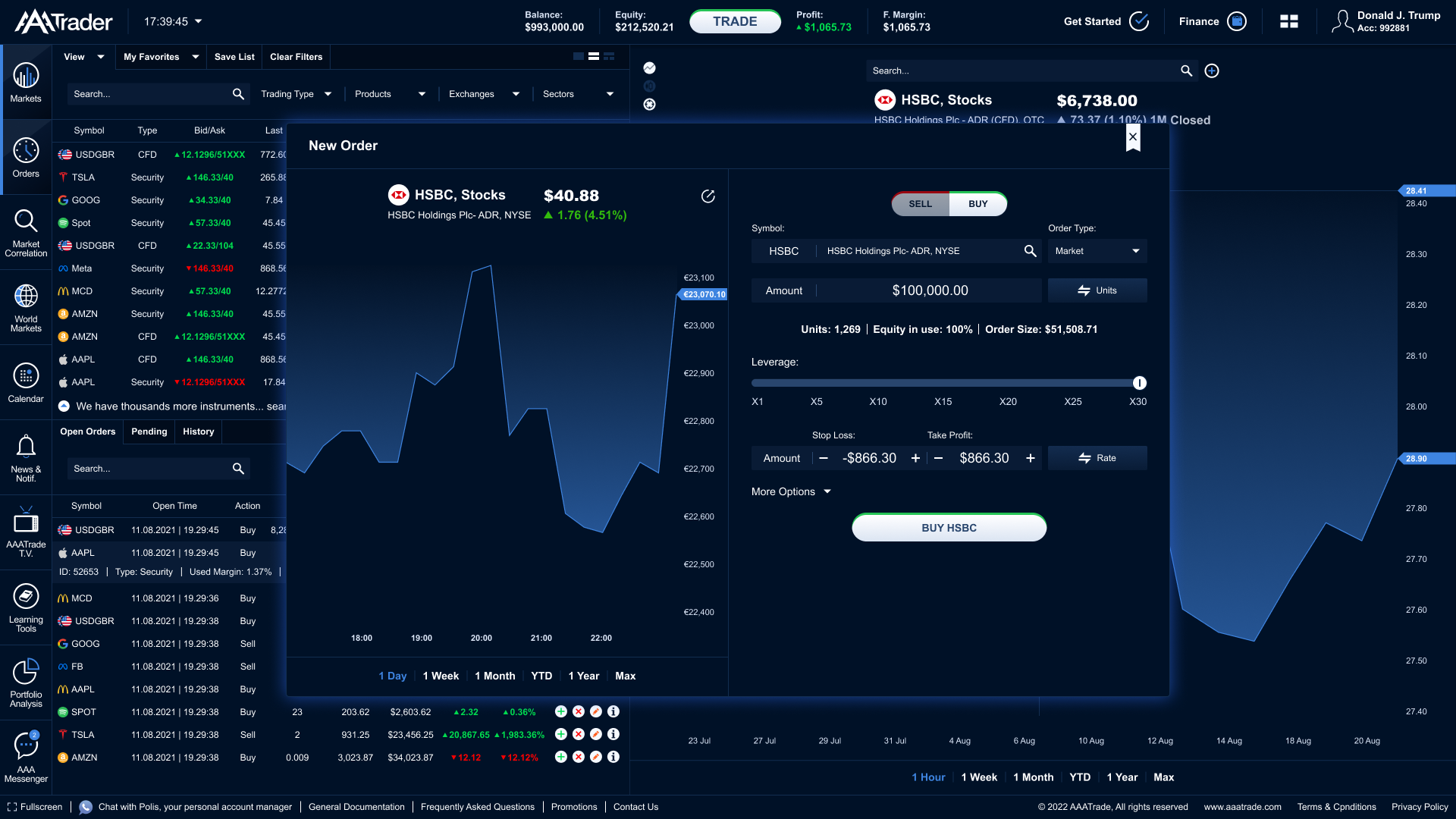The image size is (1456, 819).
Task: Close the New Order dialog
Action: (1133, 137)
